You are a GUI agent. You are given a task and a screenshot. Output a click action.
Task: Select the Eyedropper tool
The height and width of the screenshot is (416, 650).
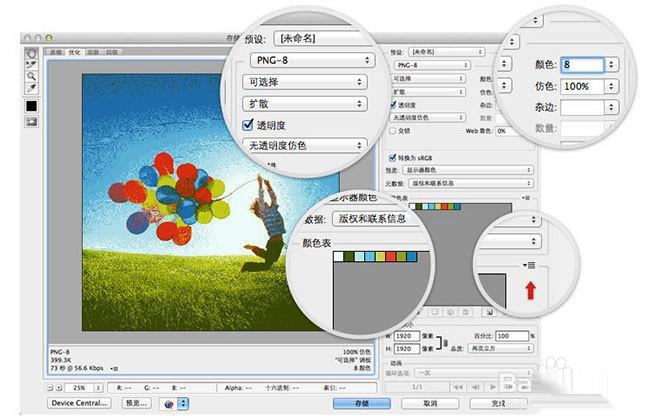click(32, 88)
